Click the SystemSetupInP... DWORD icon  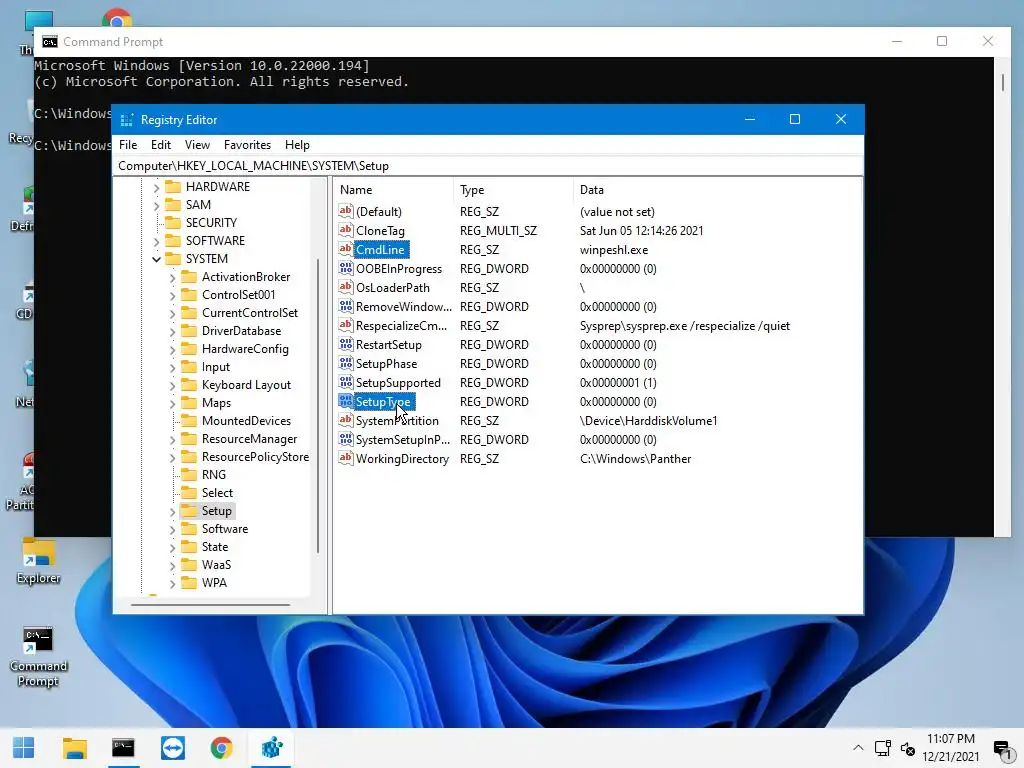point(345,439)
